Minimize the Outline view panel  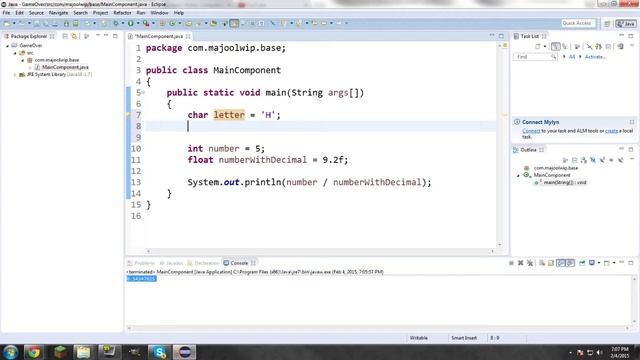pos(621,149)
